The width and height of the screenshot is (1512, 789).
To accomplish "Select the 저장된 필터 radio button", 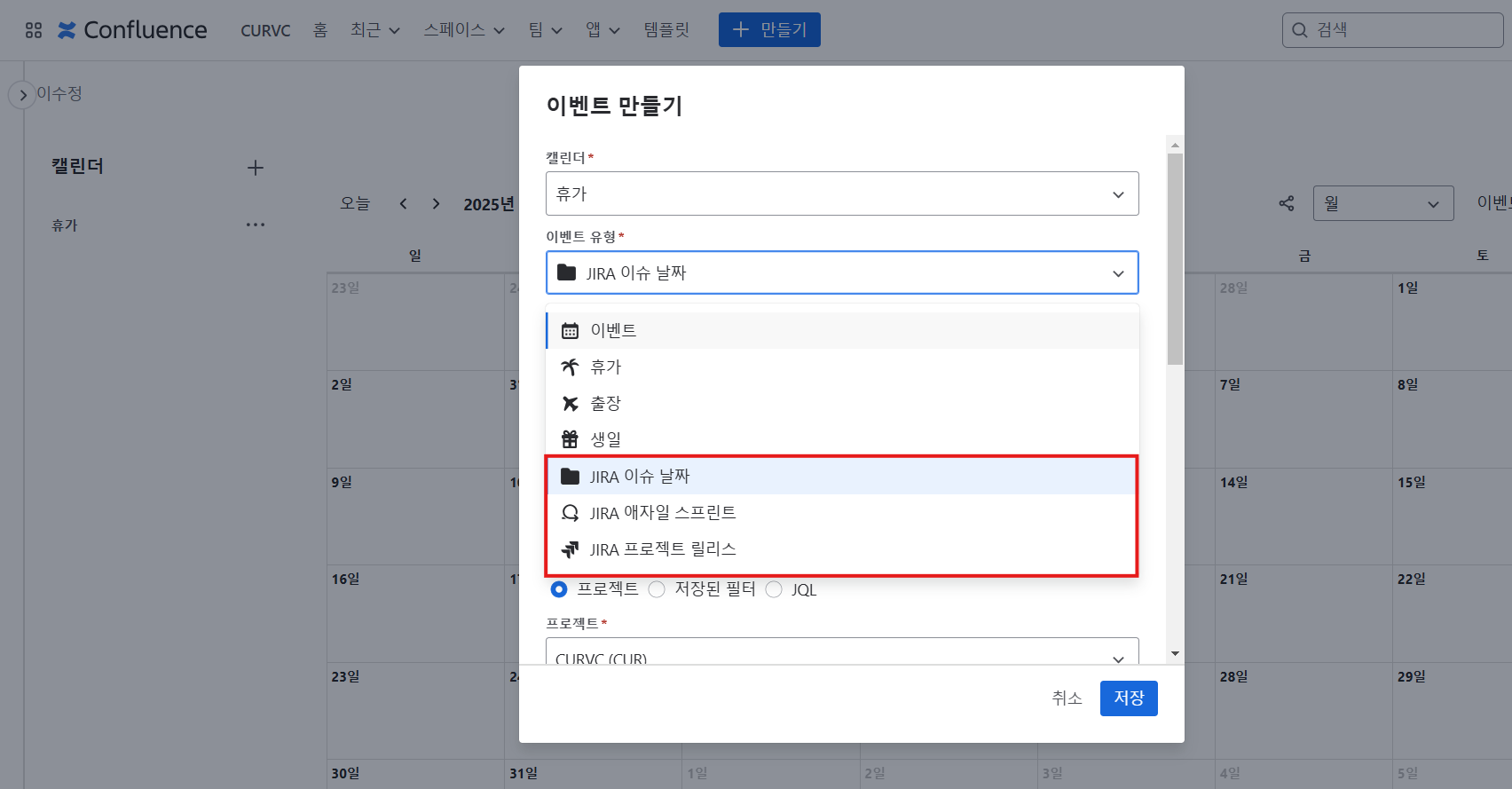I will click(657, 589).
